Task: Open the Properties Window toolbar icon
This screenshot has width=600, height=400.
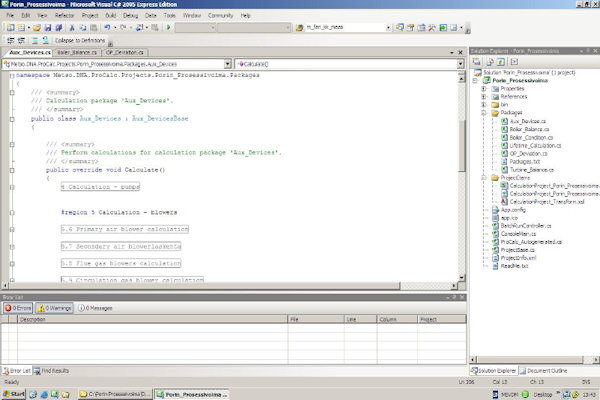Action: 411,28
